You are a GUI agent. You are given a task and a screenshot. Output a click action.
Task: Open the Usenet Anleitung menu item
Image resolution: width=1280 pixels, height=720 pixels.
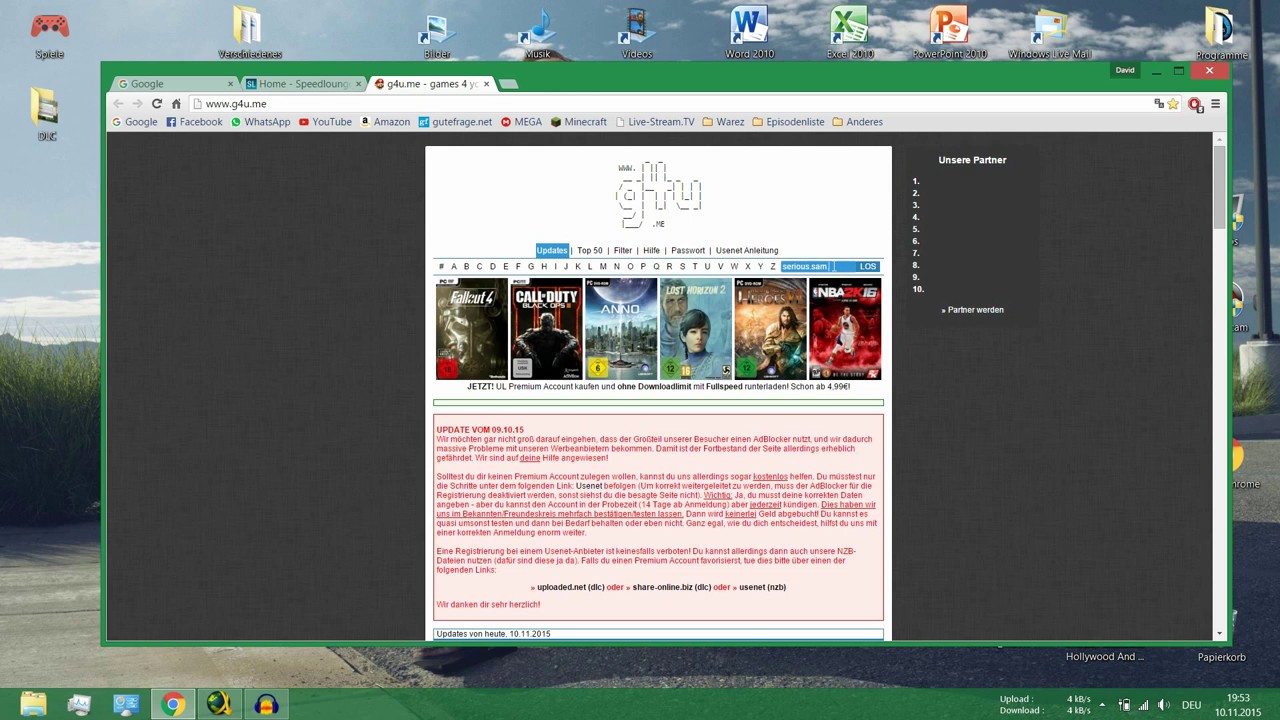(x=747, y=251)
